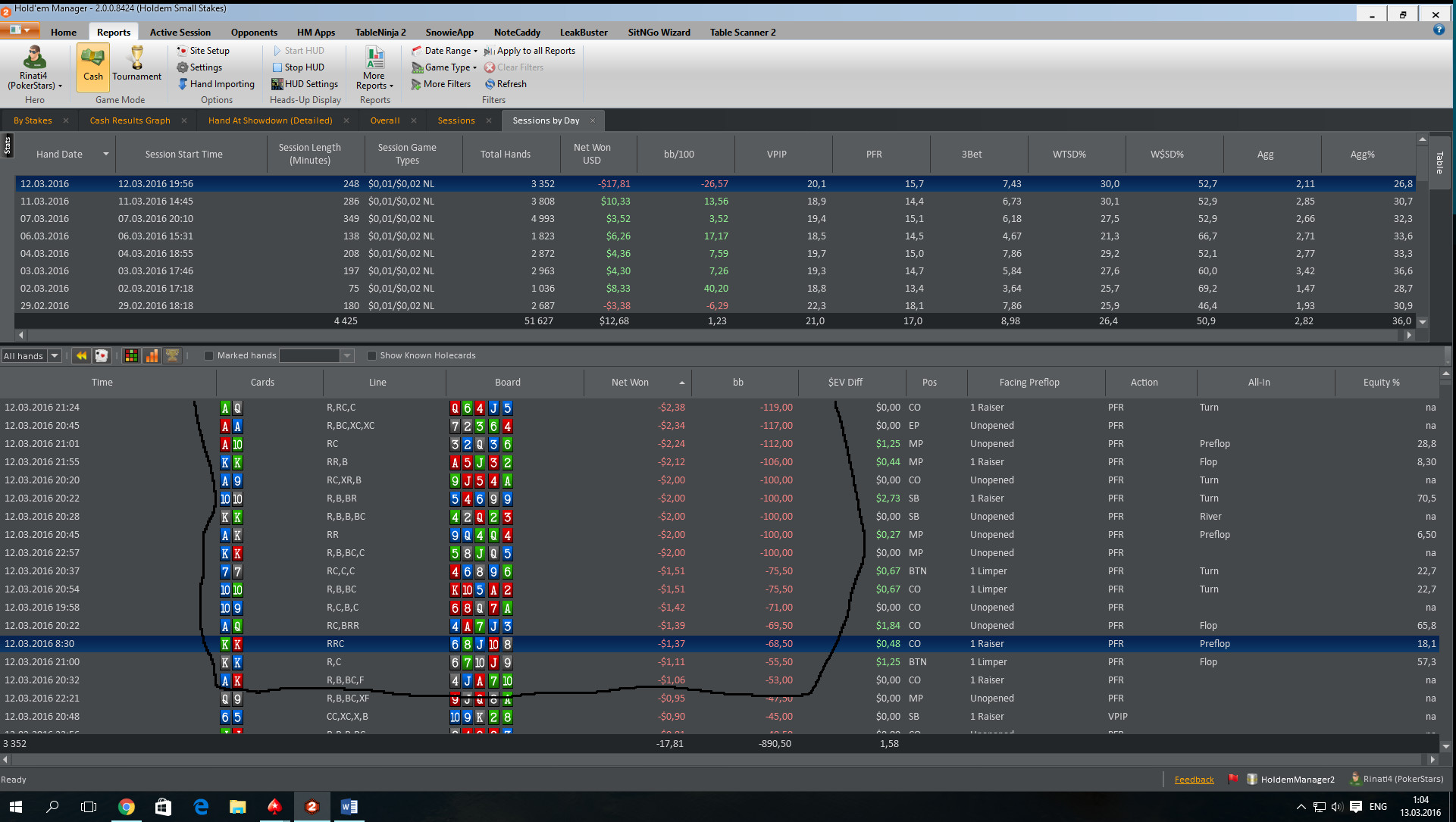The image size is (1456, 822).
Task: Open Settings in Options group
Action: (199, 67)
